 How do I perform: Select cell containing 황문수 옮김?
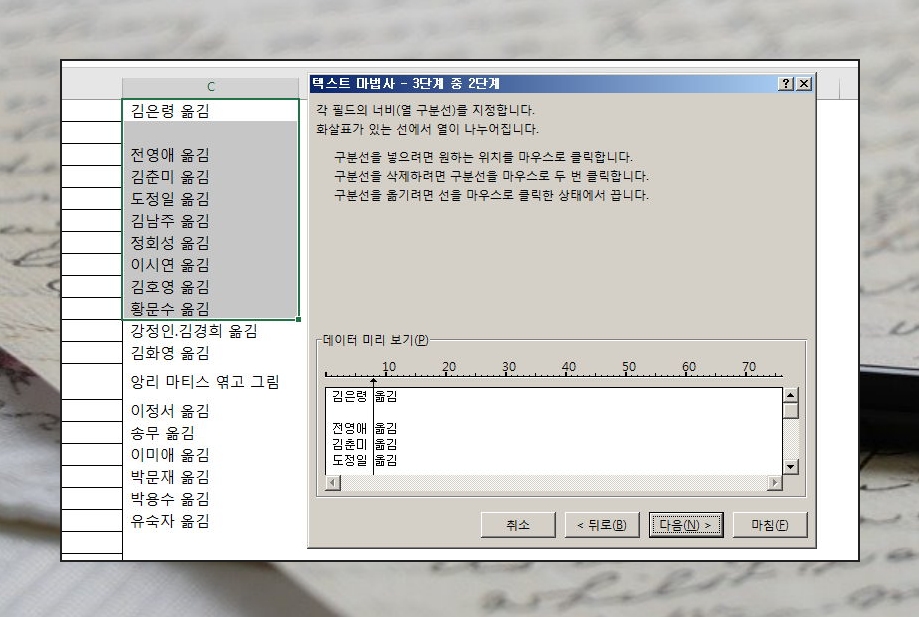click(x=210, y=308)
